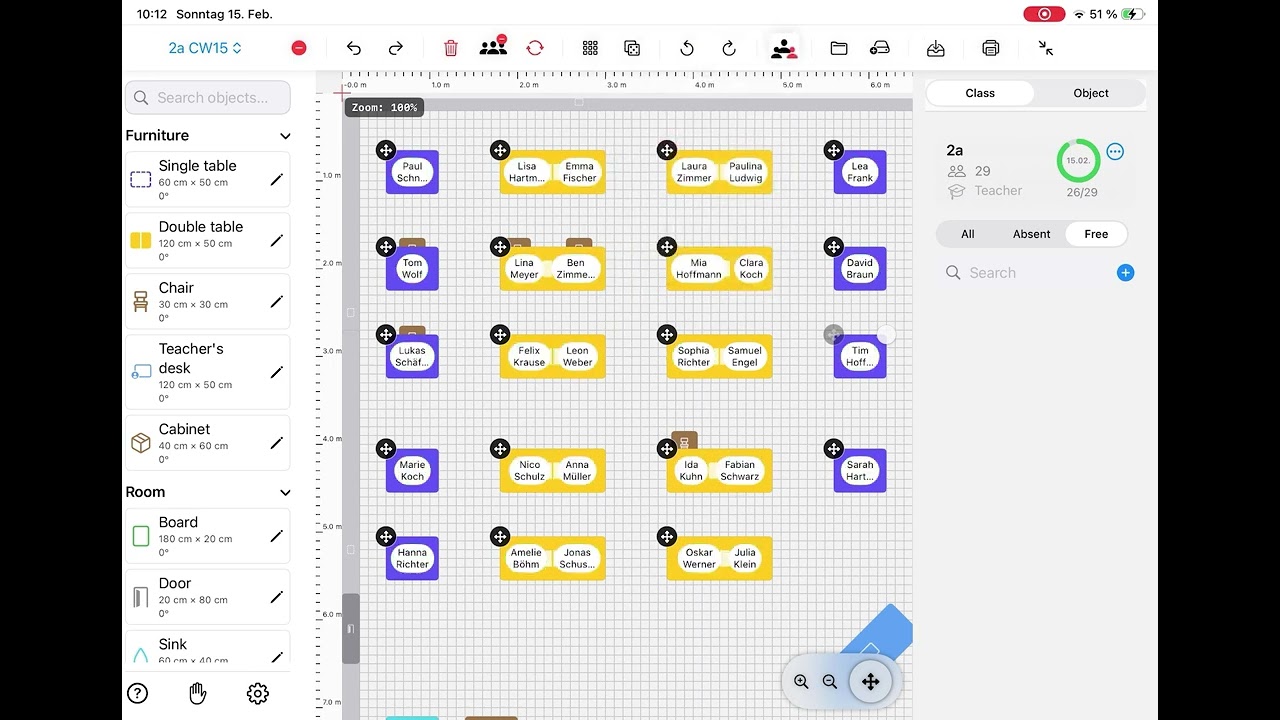The width and height of the screenshot is (1280, 720).
Task: Select the Lea Frank seat
Action: click(860, 172)
